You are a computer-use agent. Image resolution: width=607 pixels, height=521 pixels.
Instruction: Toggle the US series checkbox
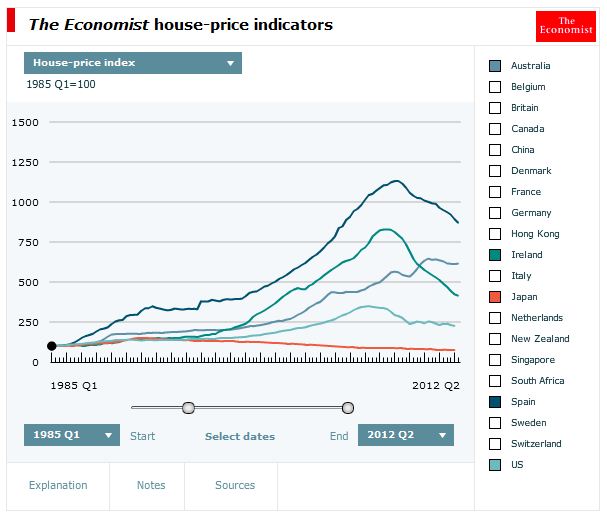[x=495, y=465]
